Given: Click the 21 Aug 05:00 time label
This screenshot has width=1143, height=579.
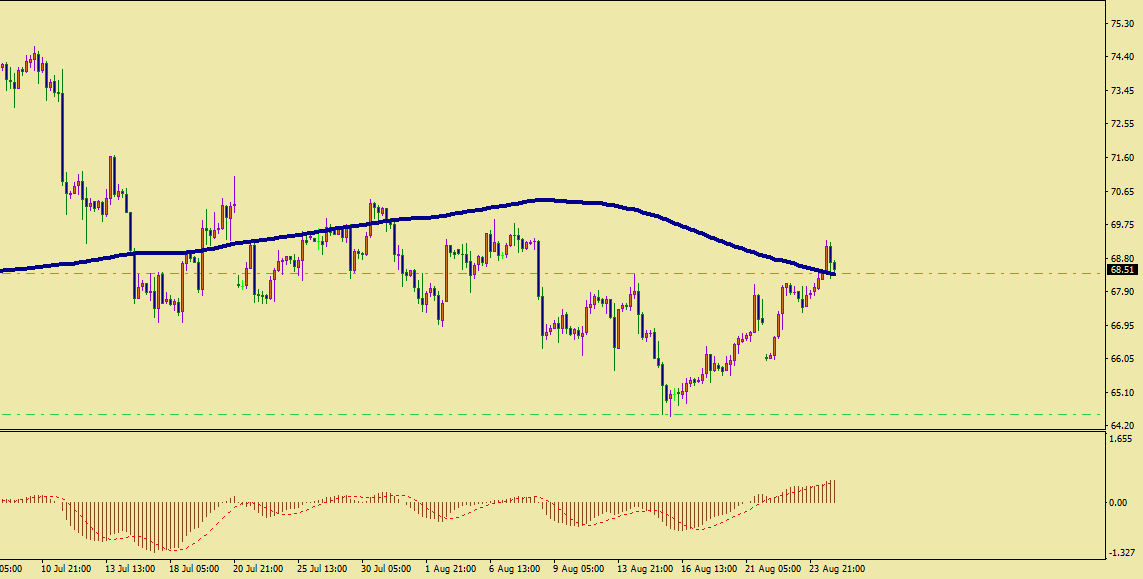Looking at the screenshot, I should coord(773,569).
